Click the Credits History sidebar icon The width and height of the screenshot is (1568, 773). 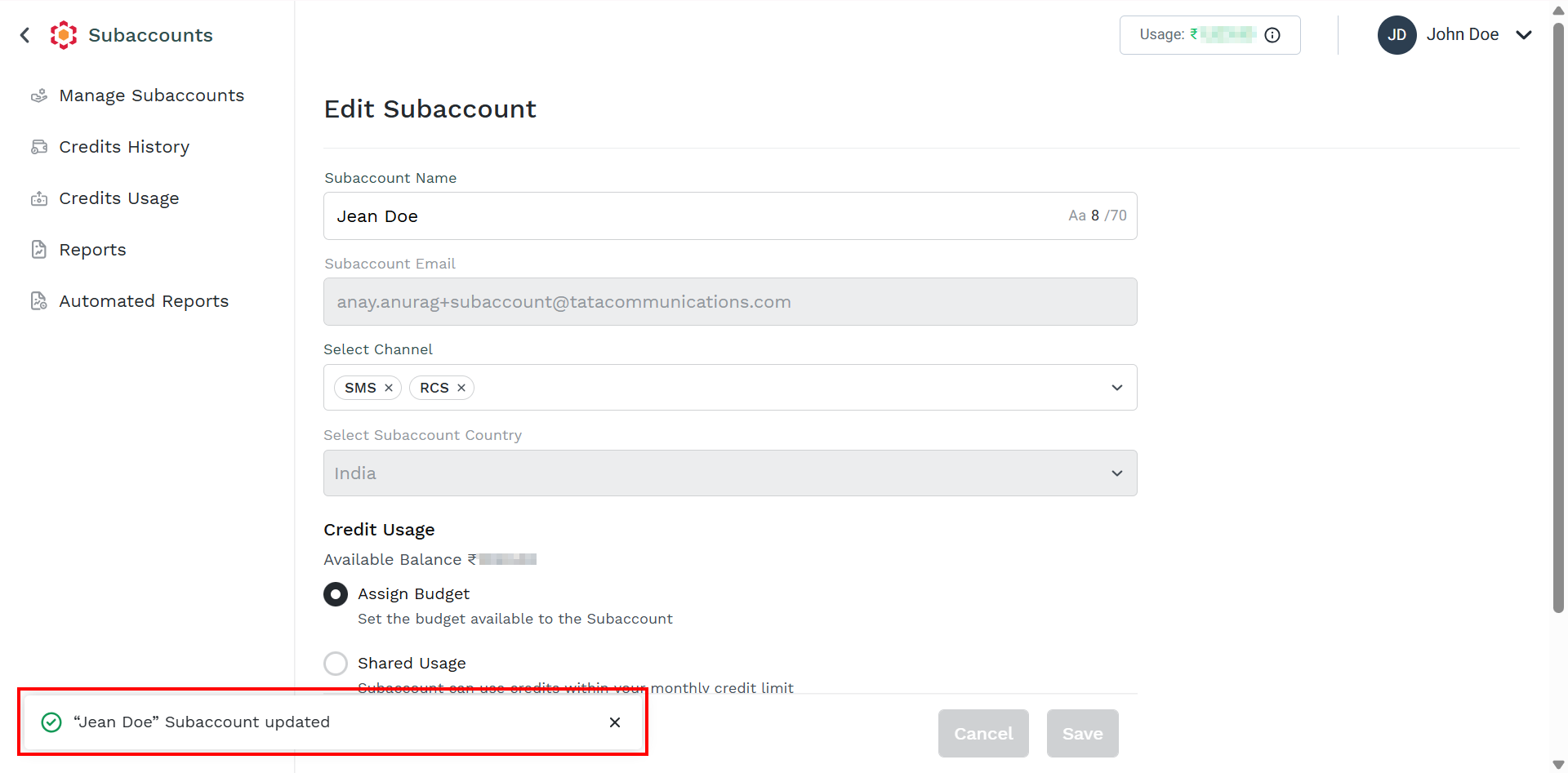[x=39, y=147]
